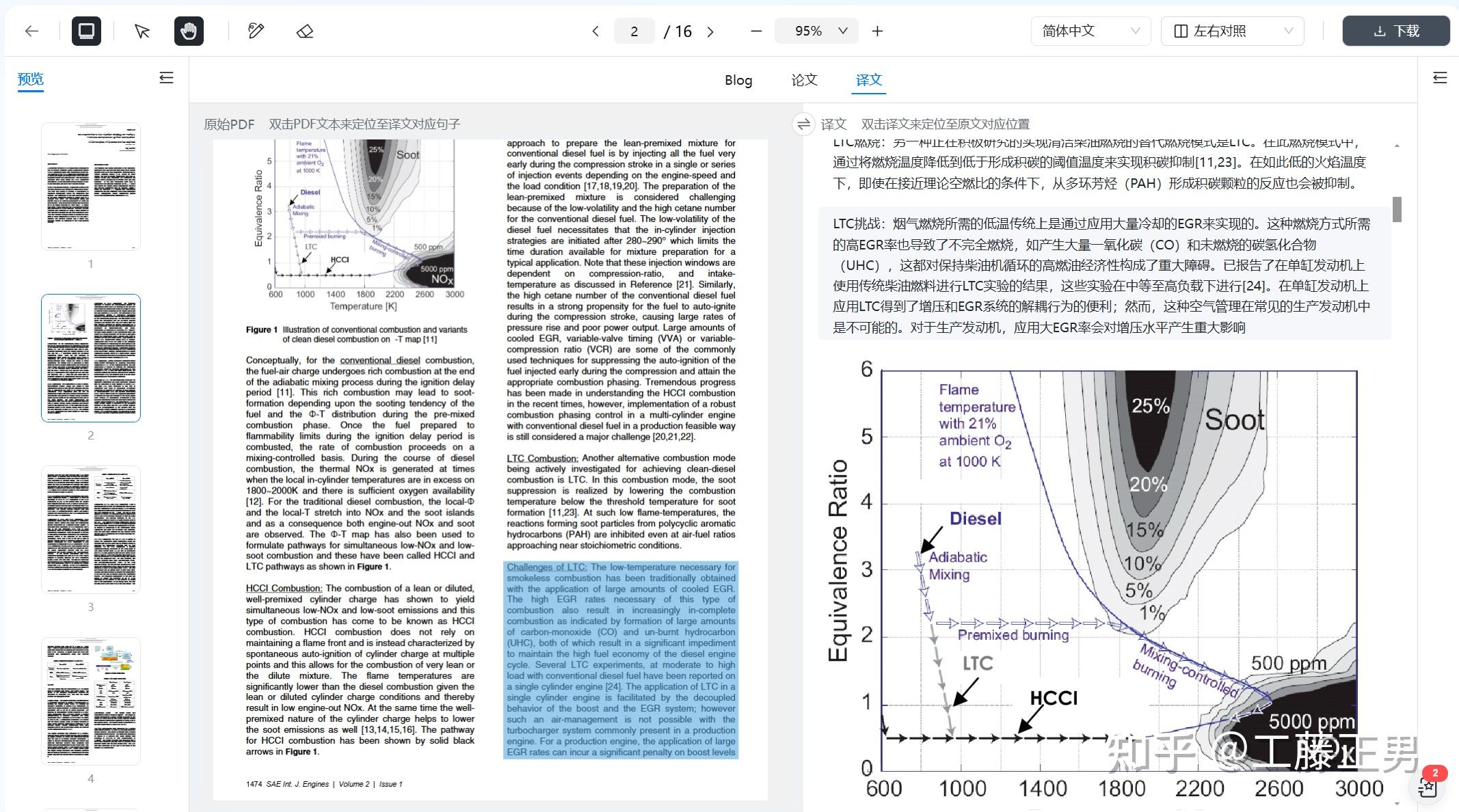Click the LTC挑战 translated paragraph
The height and width of the screenshot is (812, 1459).
pos(1105,275)
